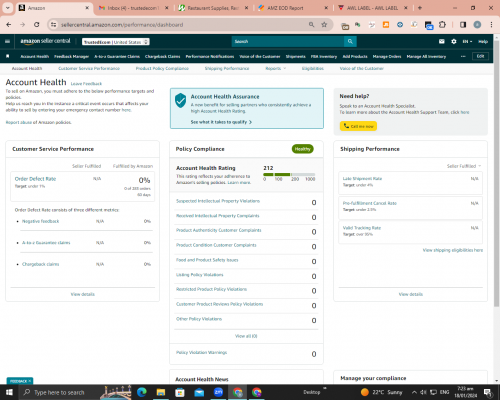The width and height of the screenshot is (500, 400).
Task: Open Suspected Intellectual Property Violations link
Action: [x=218, y=201]
